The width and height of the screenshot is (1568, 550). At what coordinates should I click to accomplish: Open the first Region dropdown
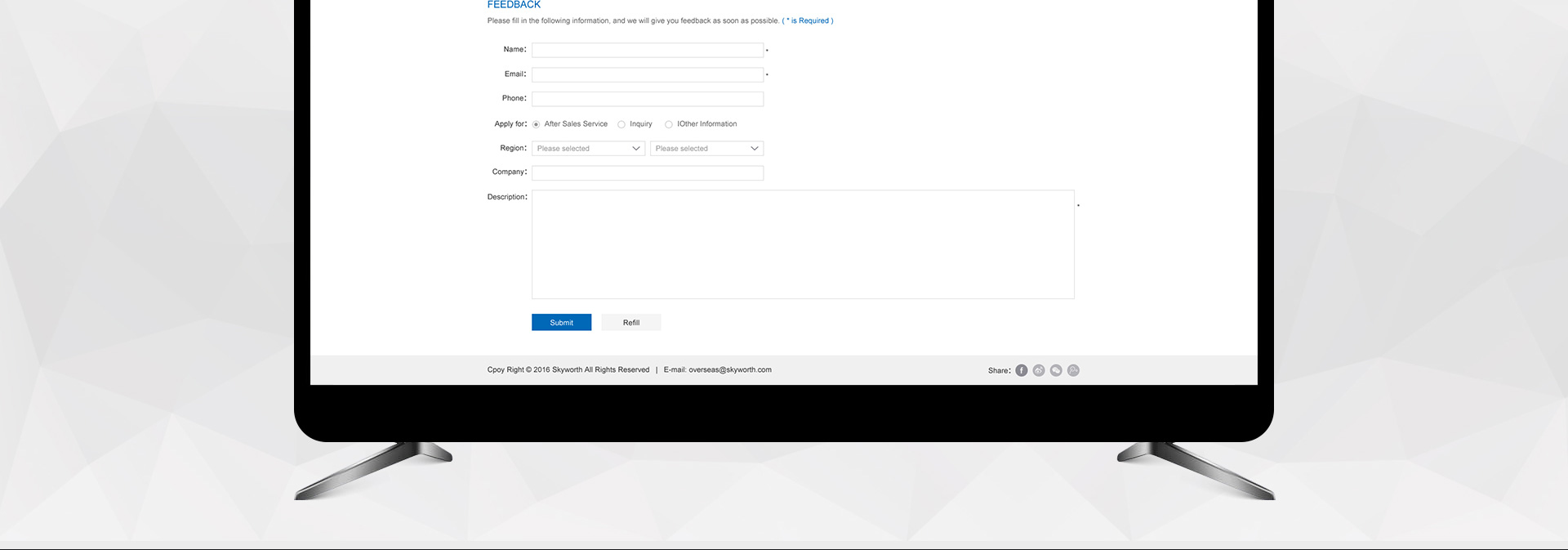588,149
